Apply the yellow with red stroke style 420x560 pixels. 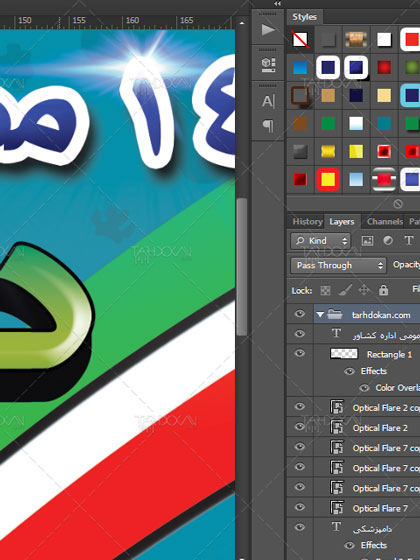coord(328,179)
